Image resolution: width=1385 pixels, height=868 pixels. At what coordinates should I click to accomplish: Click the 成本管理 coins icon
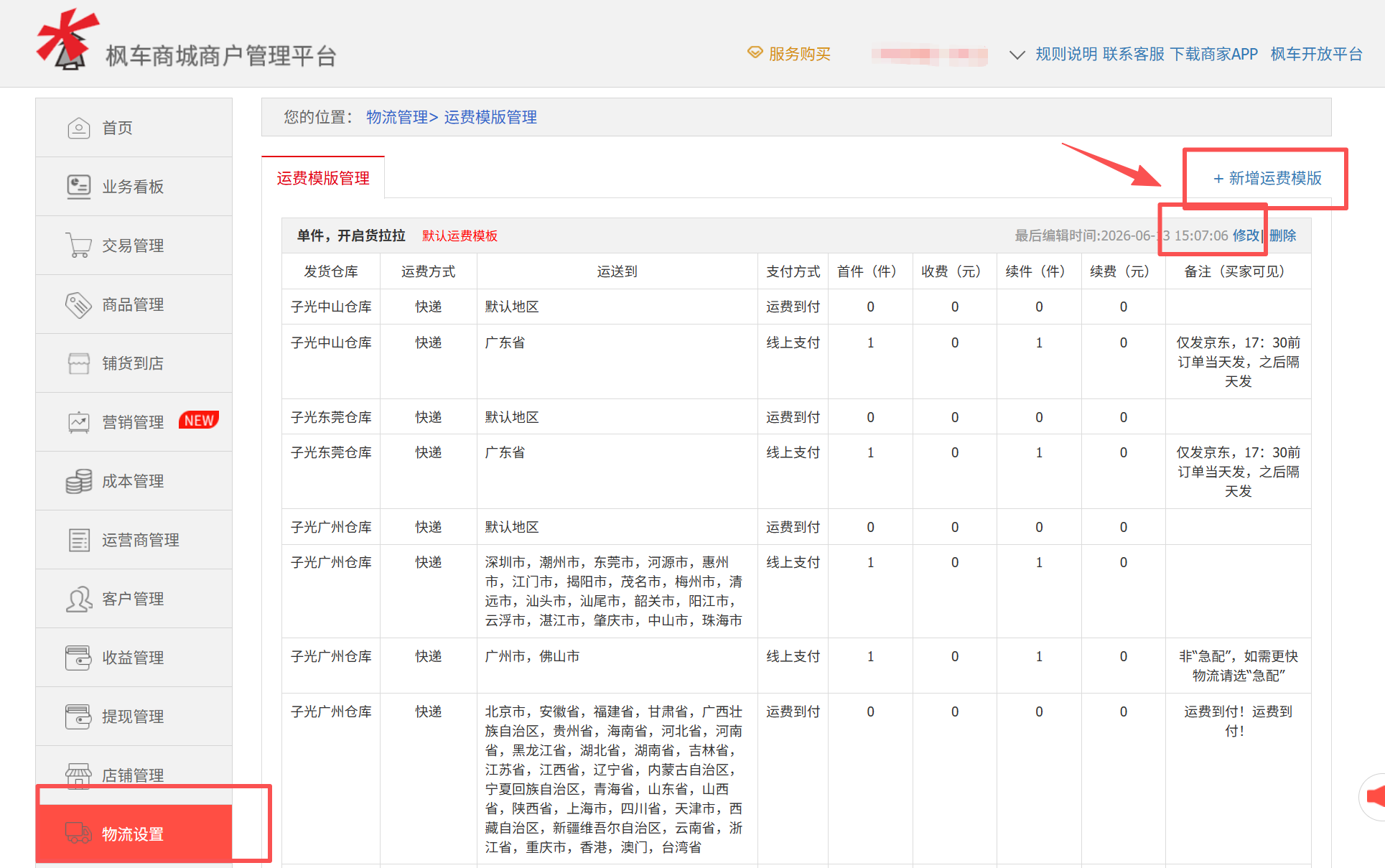coord(78,481)
